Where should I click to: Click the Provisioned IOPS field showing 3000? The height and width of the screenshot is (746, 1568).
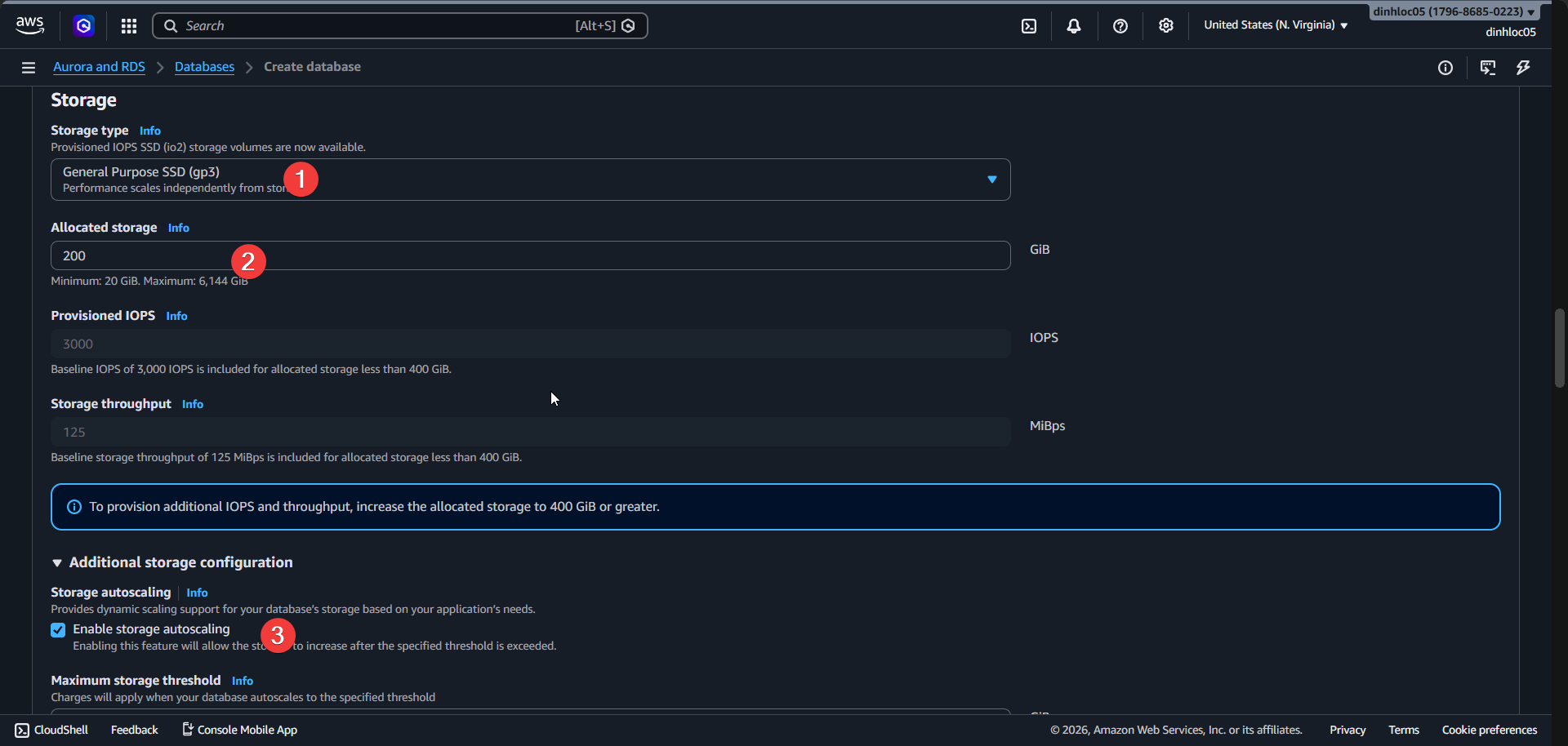531,344
